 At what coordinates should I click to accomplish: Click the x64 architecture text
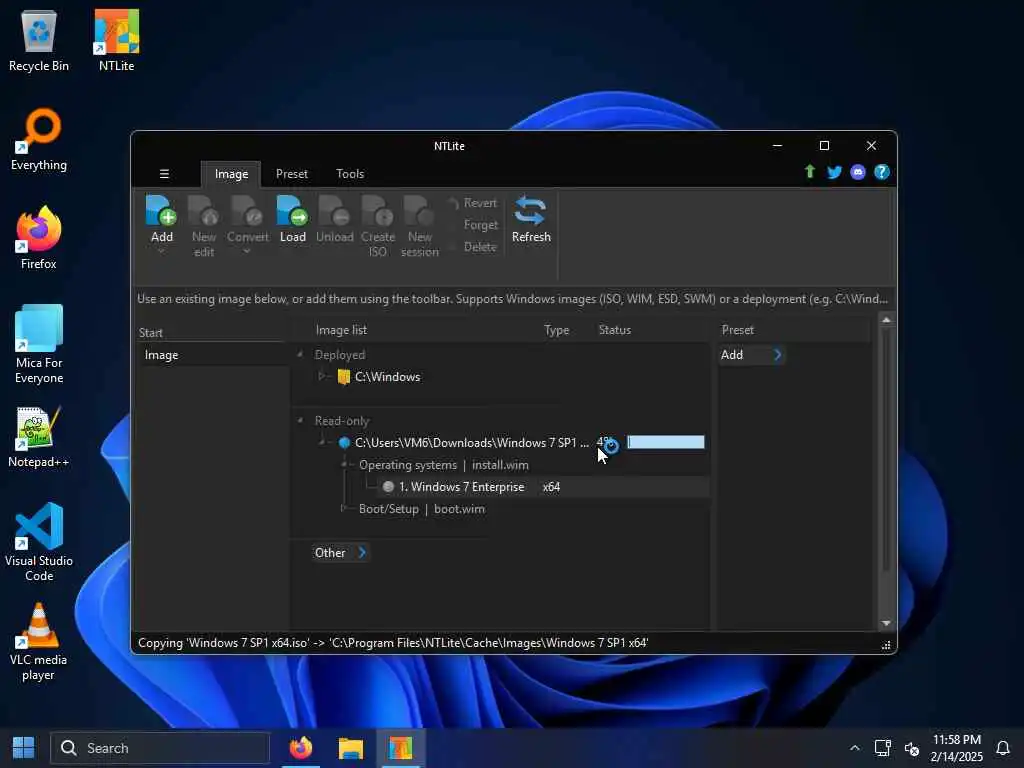(551, 487)
